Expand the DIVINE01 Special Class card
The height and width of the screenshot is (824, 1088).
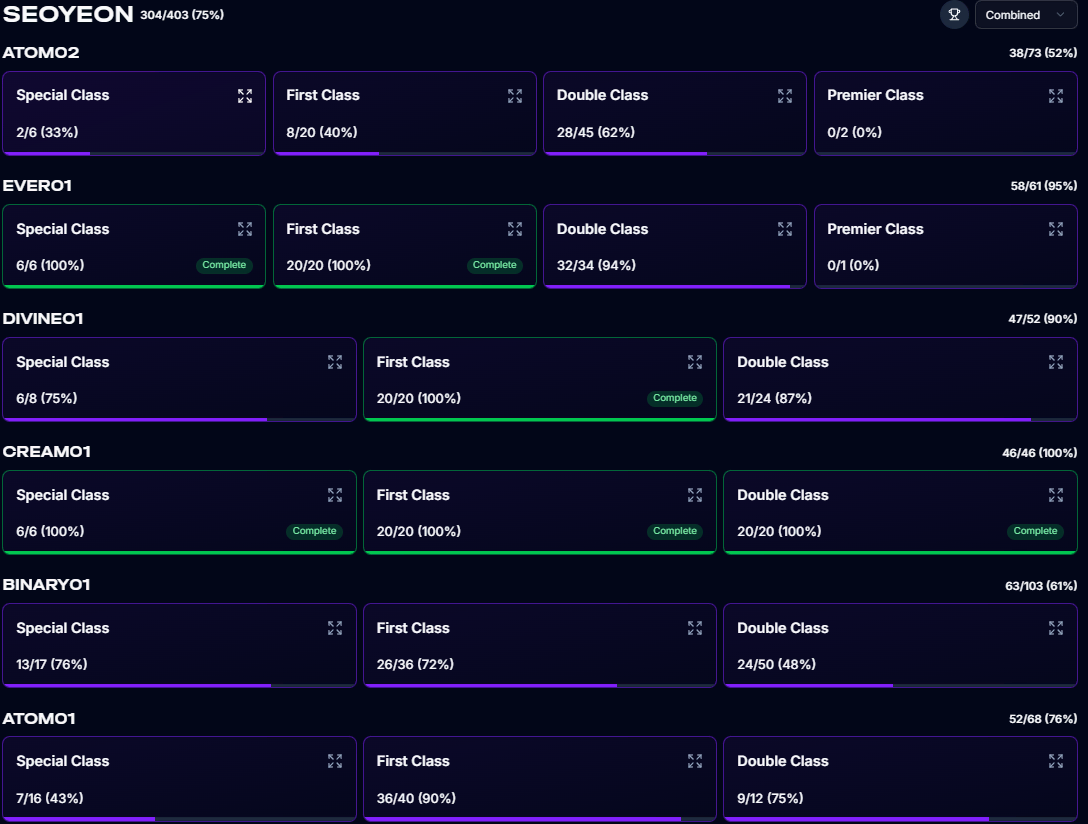tap(335, 362)
